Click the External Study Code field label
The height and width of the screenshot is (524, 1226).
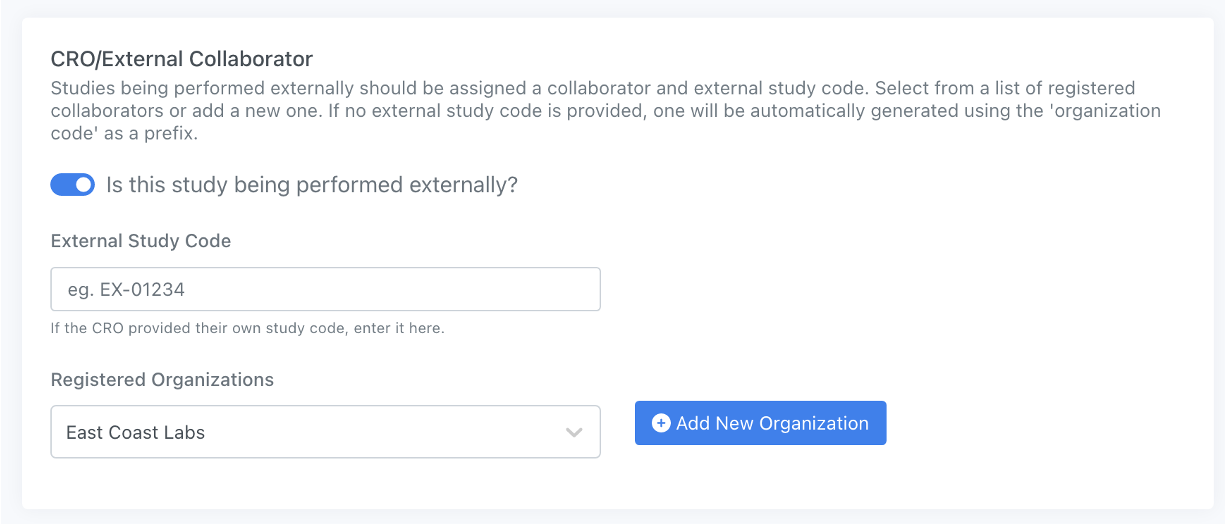[x=141, y=241]
